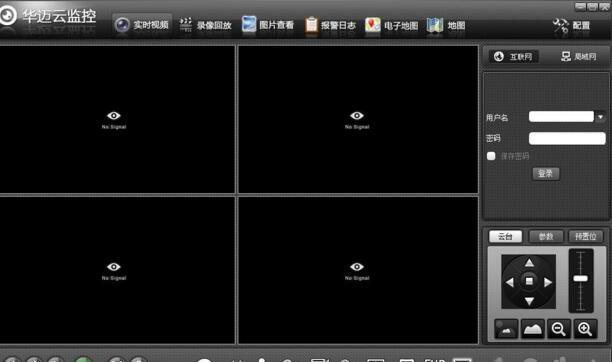
Task: Open the 图片查看 picture viewer
Action: pyautogui.click(x=268, y=25)
